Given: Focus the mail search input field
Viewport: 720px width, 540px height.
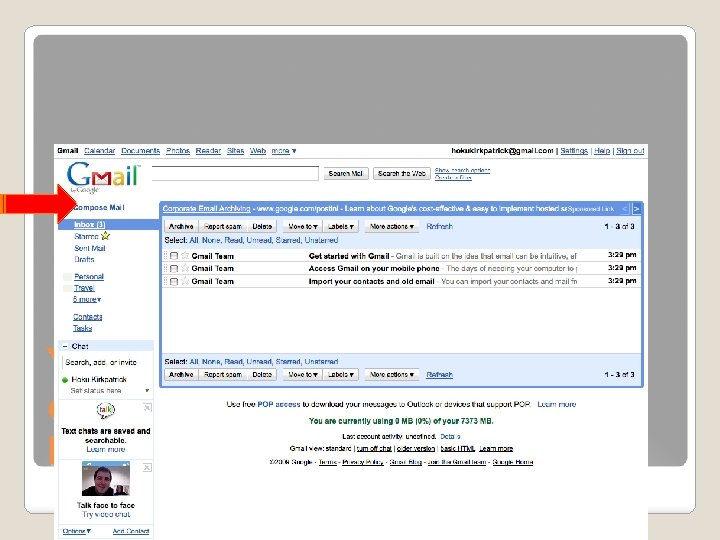Looking at the screenshot, I should click(x=235, y=173).
